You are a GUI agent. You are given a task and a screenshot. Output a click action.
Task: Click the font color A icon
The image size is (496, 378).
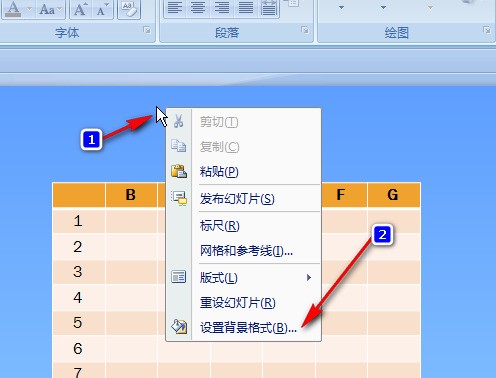[x=13, y=9]
